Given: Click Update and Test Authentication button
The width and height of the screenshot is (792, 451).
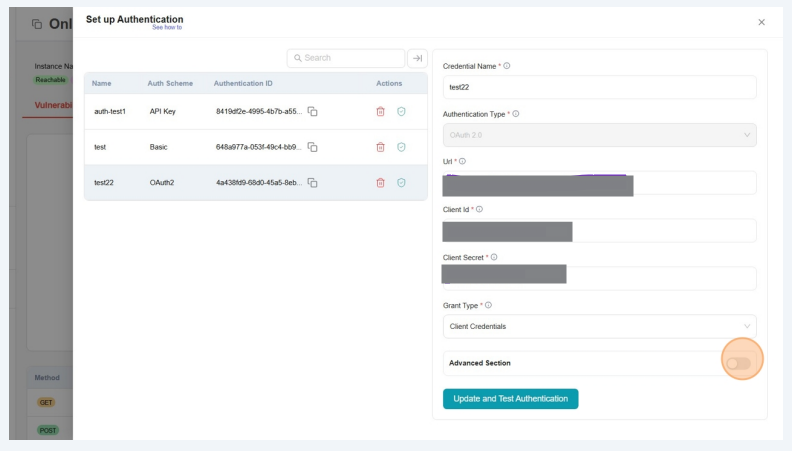Looking at the screenshot, I should [511, 398].
